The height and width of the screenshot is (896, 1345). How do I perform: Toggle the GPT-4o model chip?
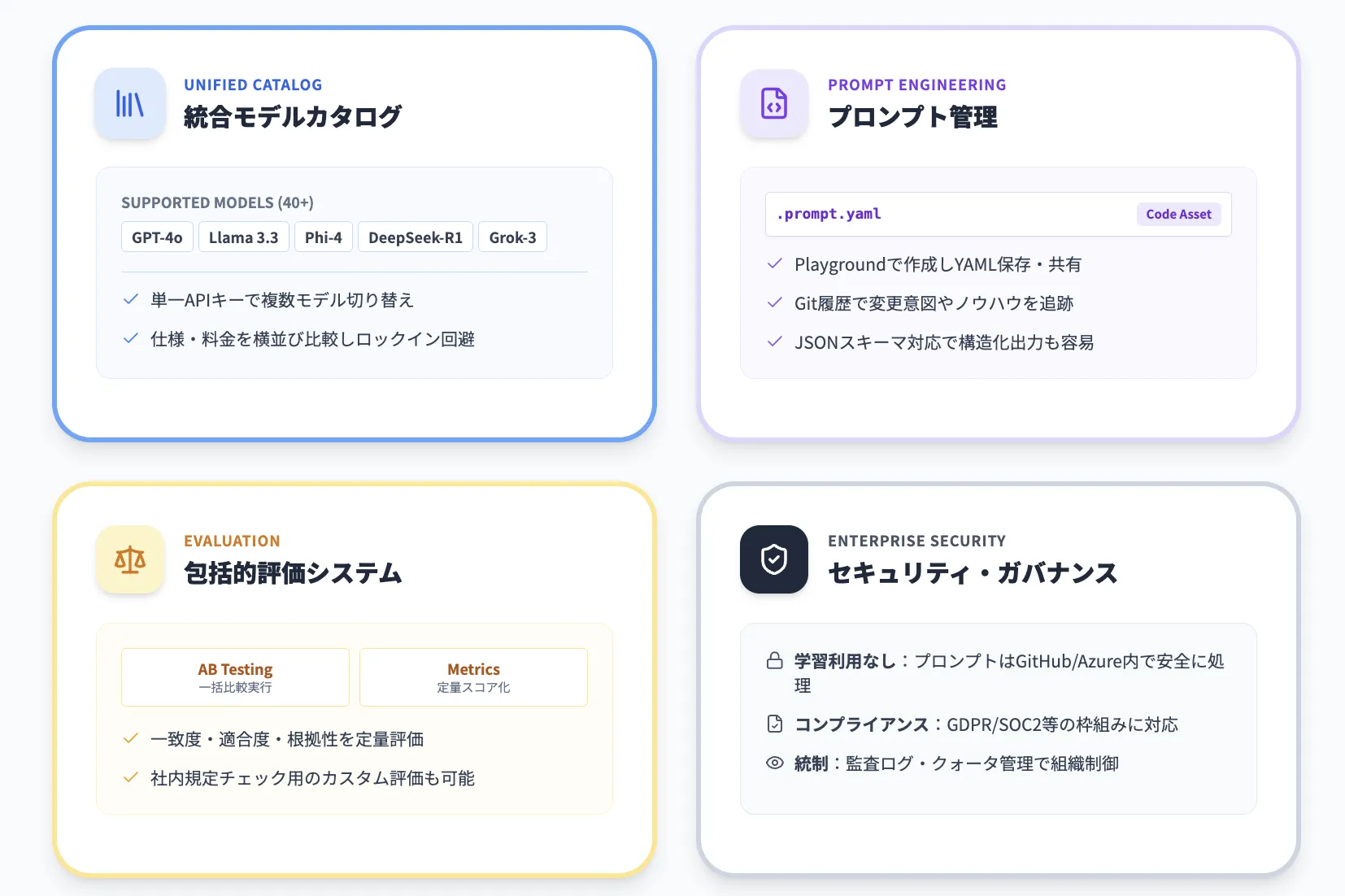tap(157, 237)
